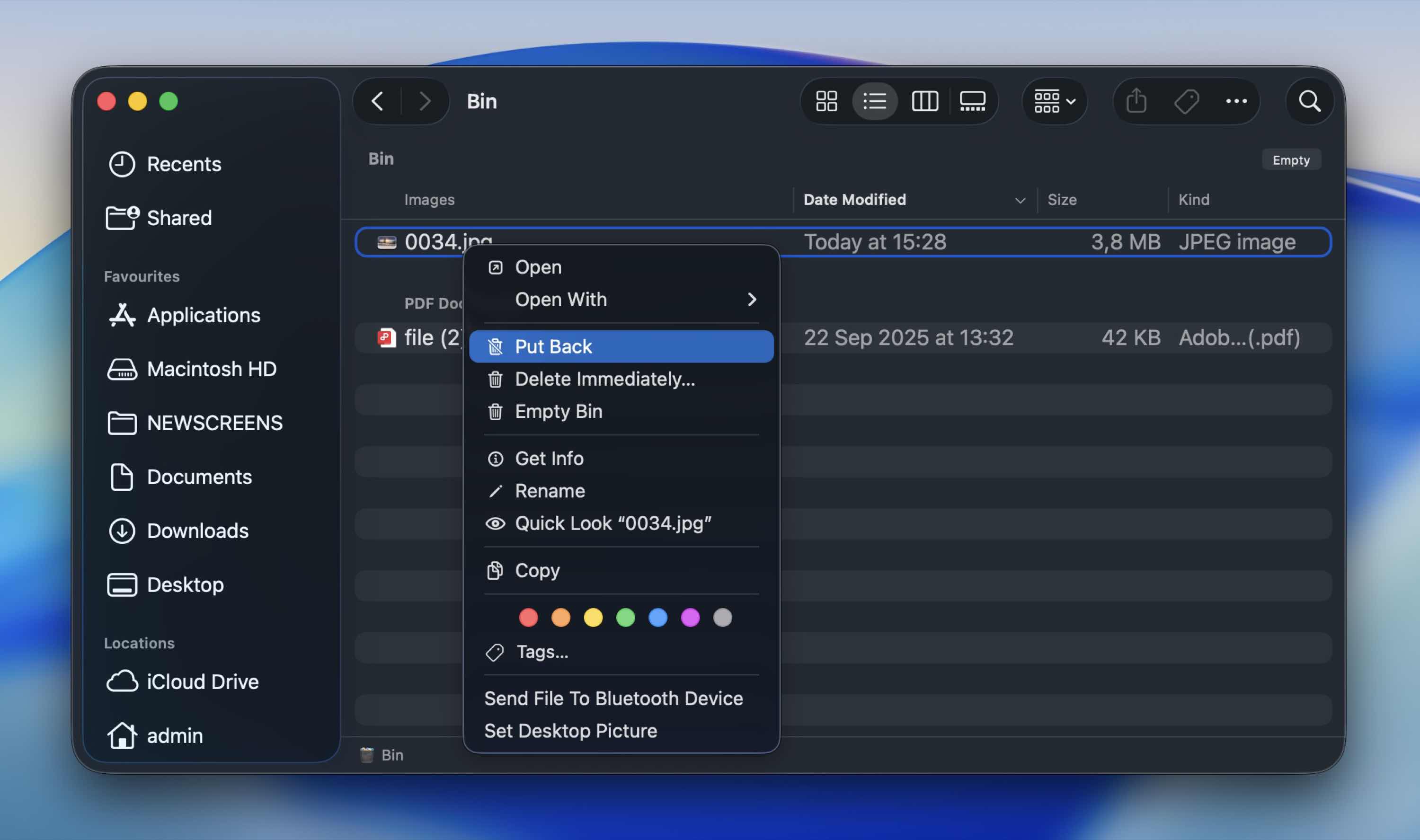Viewport: 1420px width, 840px height.
Task: Select Delete Immediately… menu entry
Action: pos(604,379)
